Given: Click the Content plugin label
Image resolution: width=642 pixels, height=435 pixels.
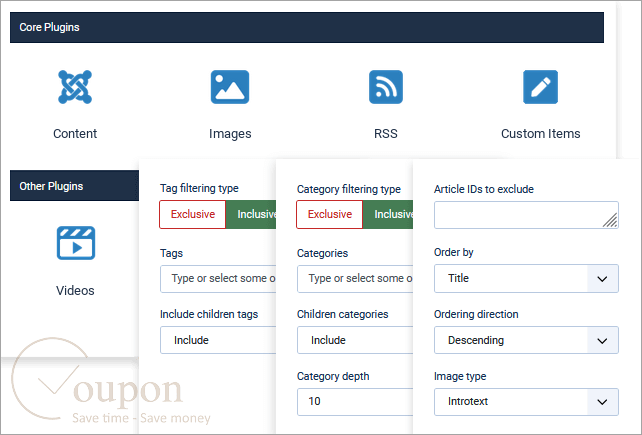Looking at the screenshot, I should pyautogui.click(x=75, y=134).
